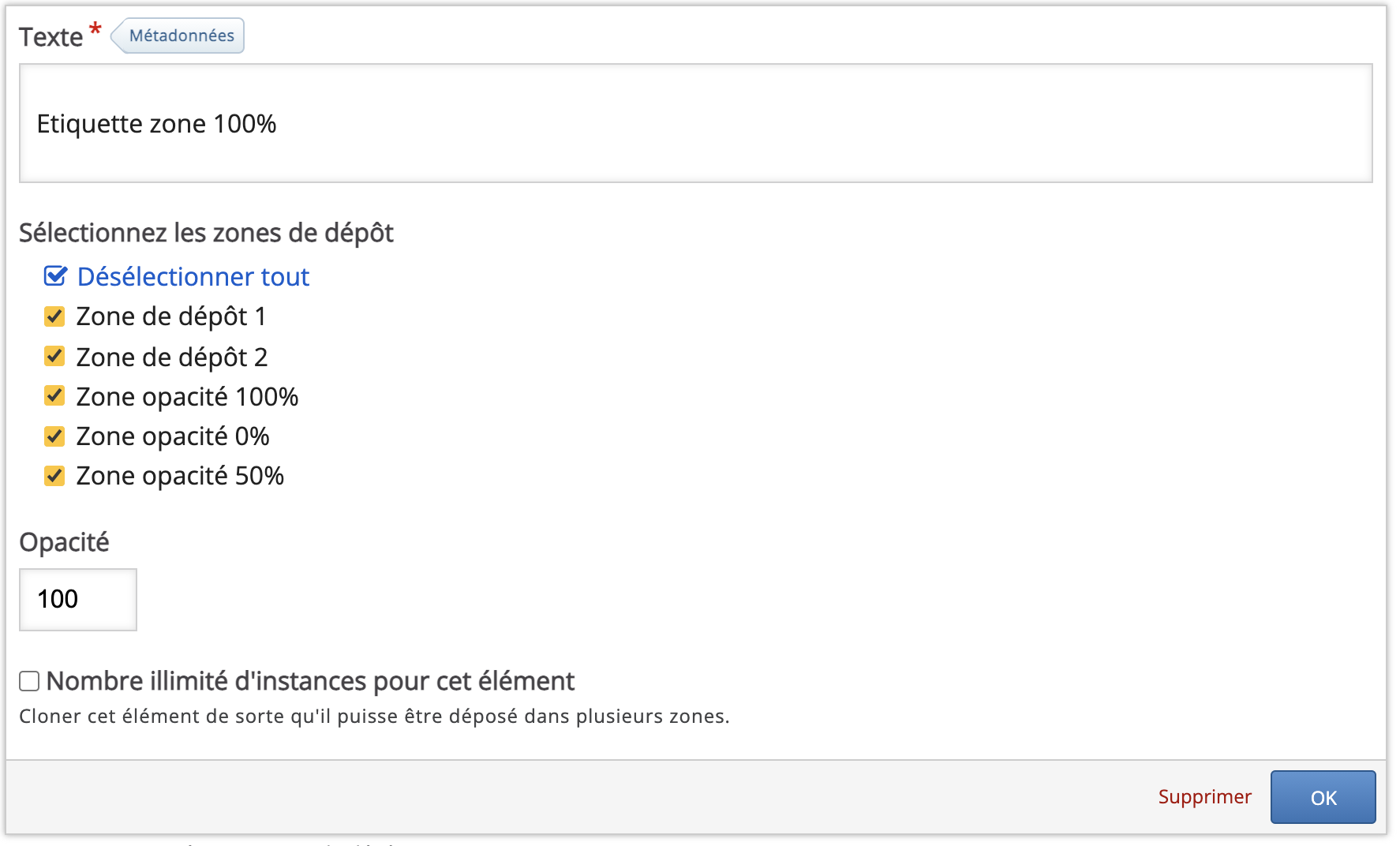This screenshot has width=1400, height=846.
Task: Click the 'Zone opacité 50%' label text
Action: click(x=180, y=477)
